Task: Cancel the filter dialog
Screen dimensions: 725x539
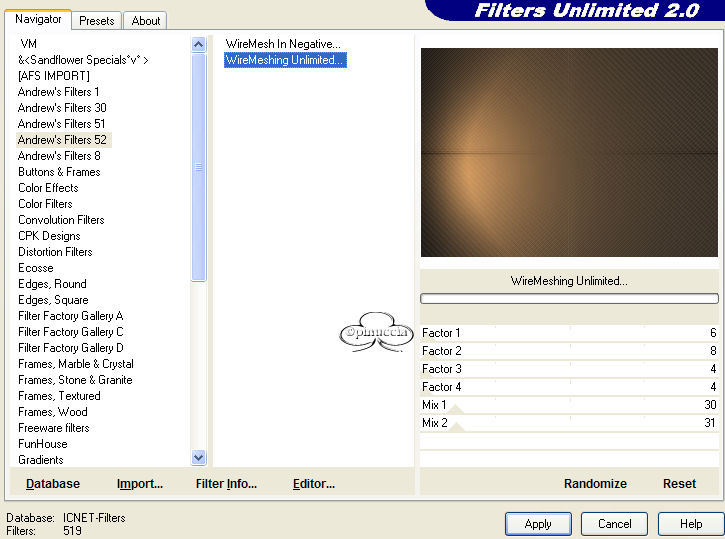Action: pyautogui.click(x=614, y=524)
